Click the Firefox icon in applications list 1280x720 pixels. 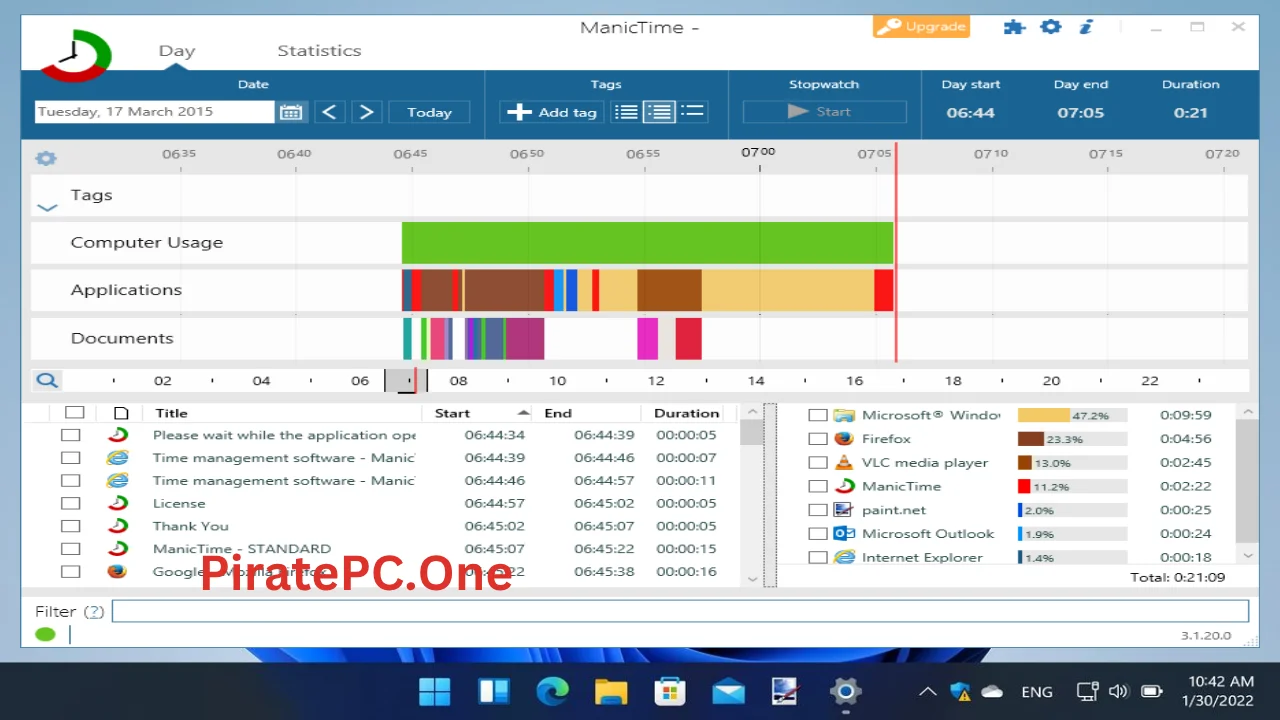844,438
